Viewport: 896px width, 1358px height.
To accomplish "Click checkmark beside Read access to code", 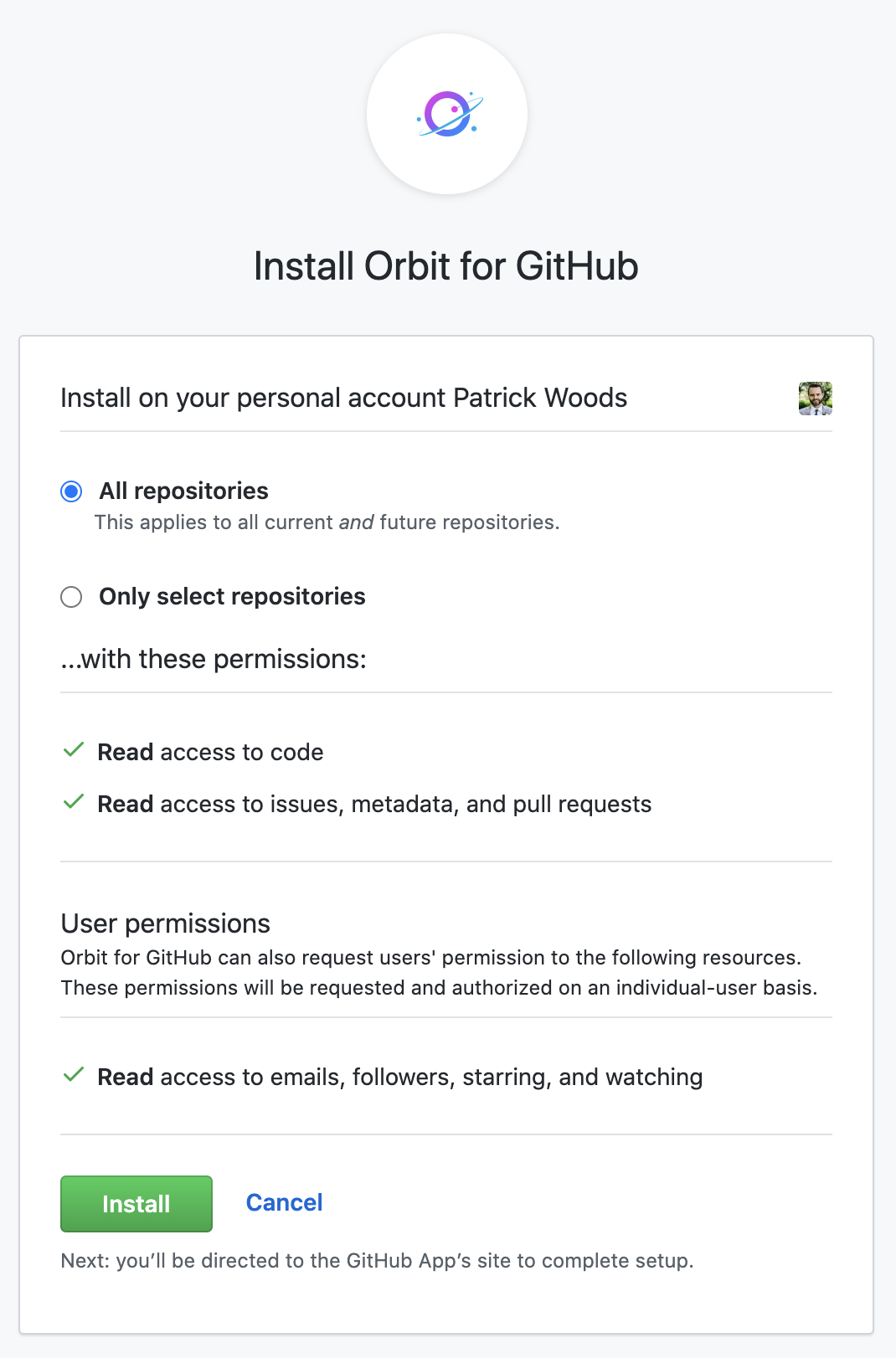I will [74, 750].
